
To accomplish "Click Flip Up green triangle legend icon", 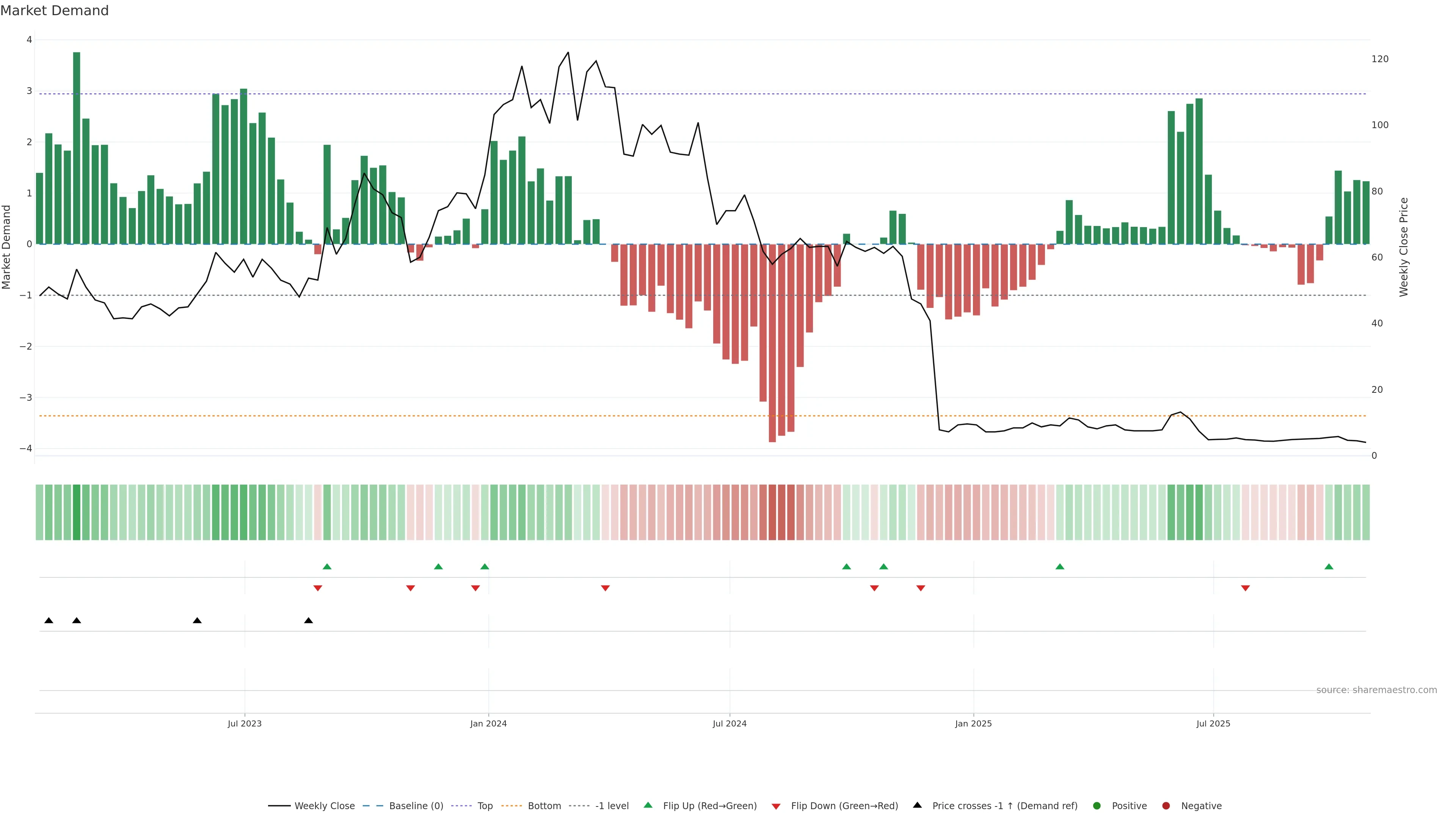I will [x=648, y=805].
